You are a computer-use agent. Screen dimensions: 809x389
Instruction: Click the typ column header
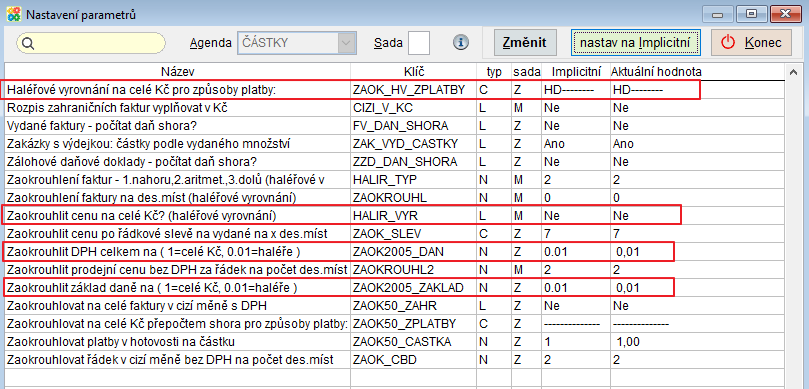click(x=494, y=71)
